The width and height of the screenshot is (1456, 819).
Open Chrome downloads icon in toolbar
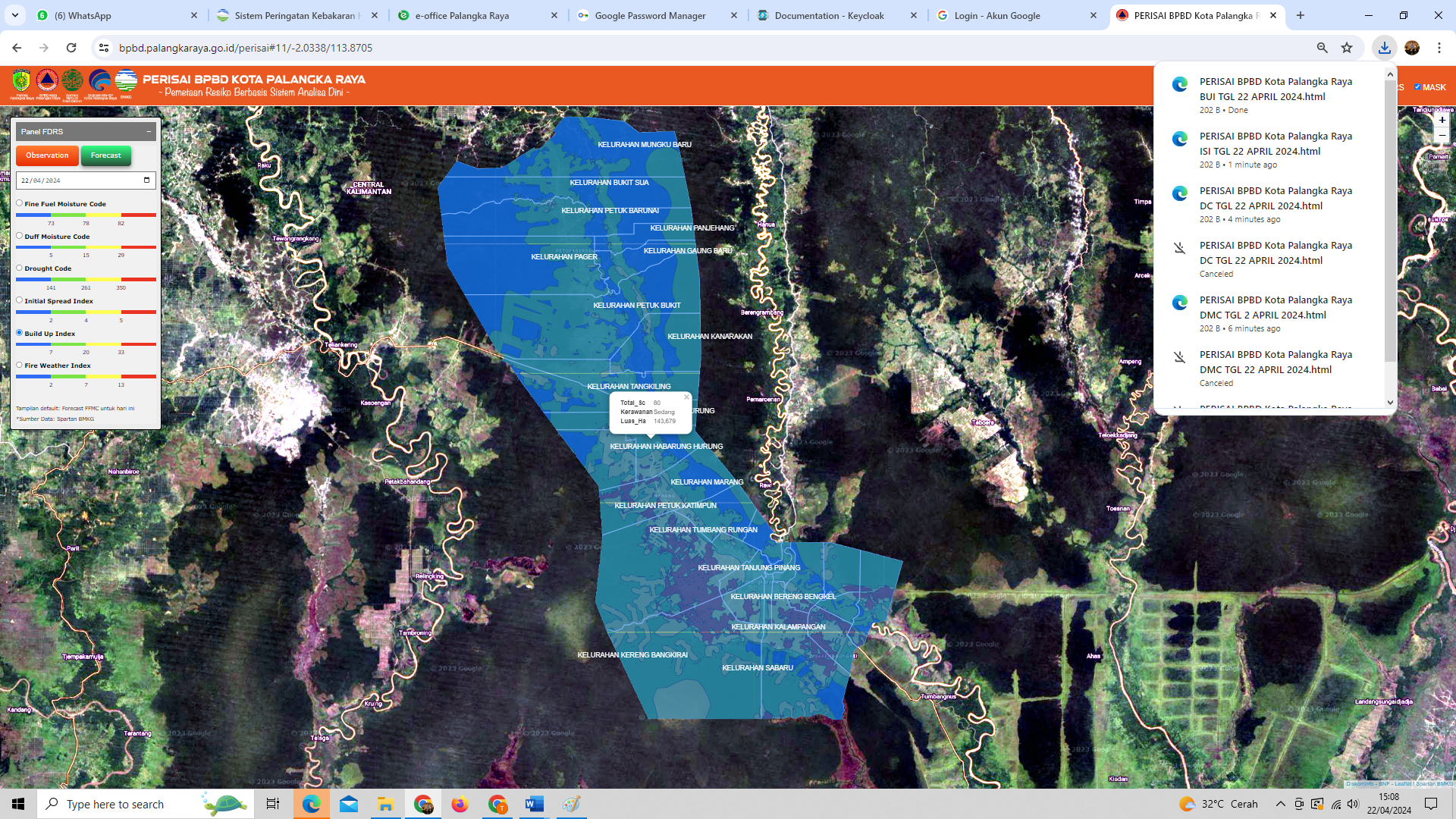(1384, 48)
